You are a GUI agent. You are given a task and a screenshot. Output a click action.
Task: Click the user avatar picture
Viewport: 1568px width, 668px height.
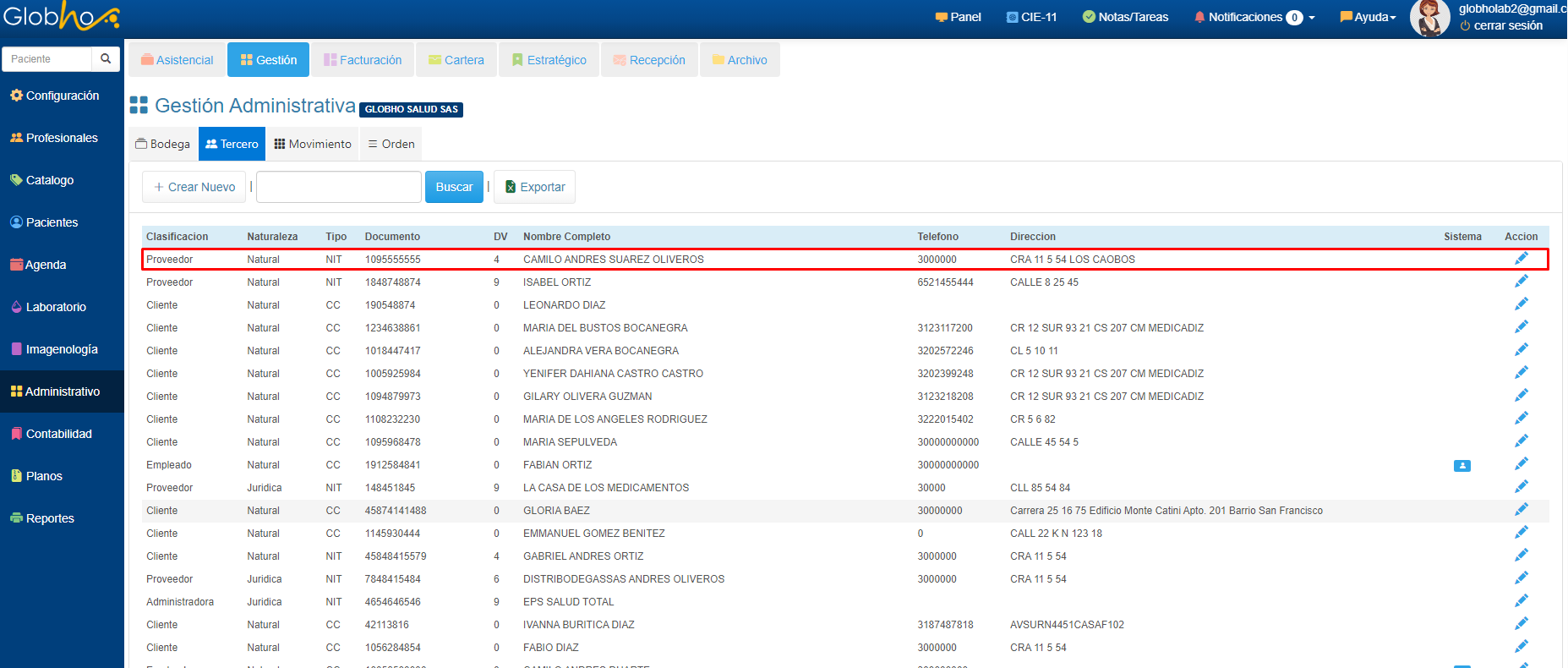pyautogui.click(x=1429, y=18)
